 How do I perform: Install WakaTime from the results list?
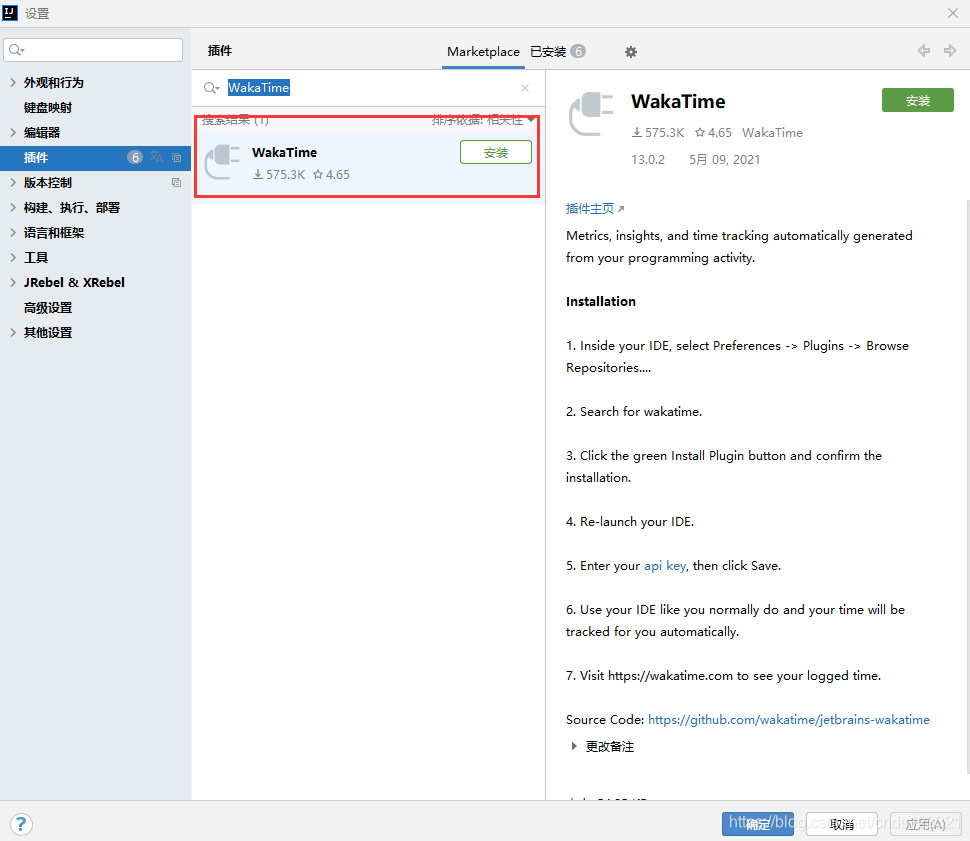point(496,152)
